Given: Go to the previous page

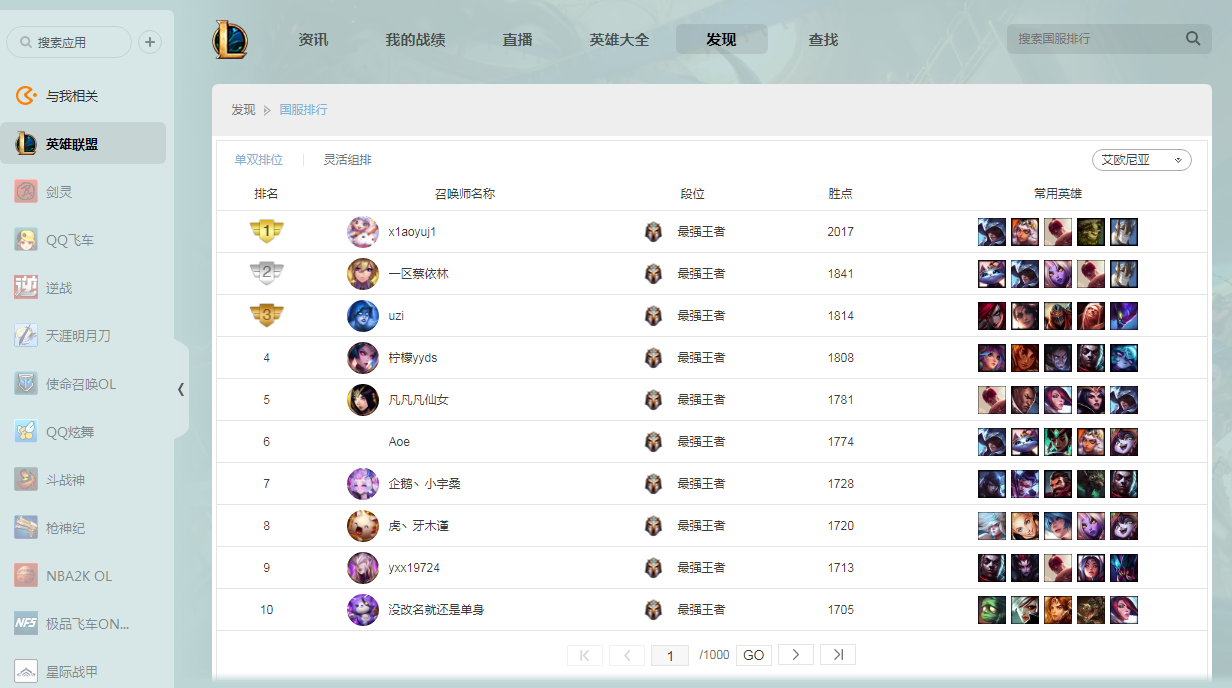Looking at the screenshot, I should pos(627,655).
